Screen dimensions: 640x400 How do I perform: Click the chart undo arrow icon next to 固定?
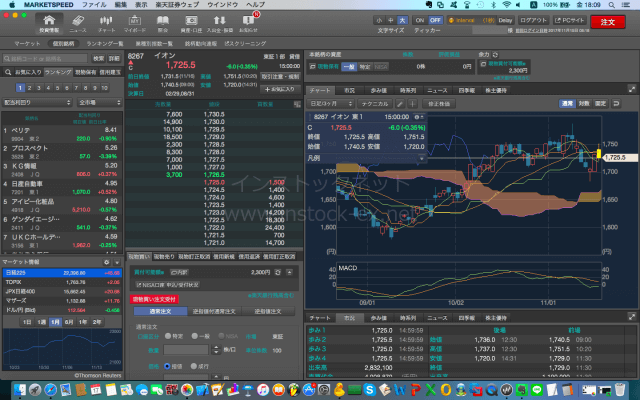click(616, 104)
